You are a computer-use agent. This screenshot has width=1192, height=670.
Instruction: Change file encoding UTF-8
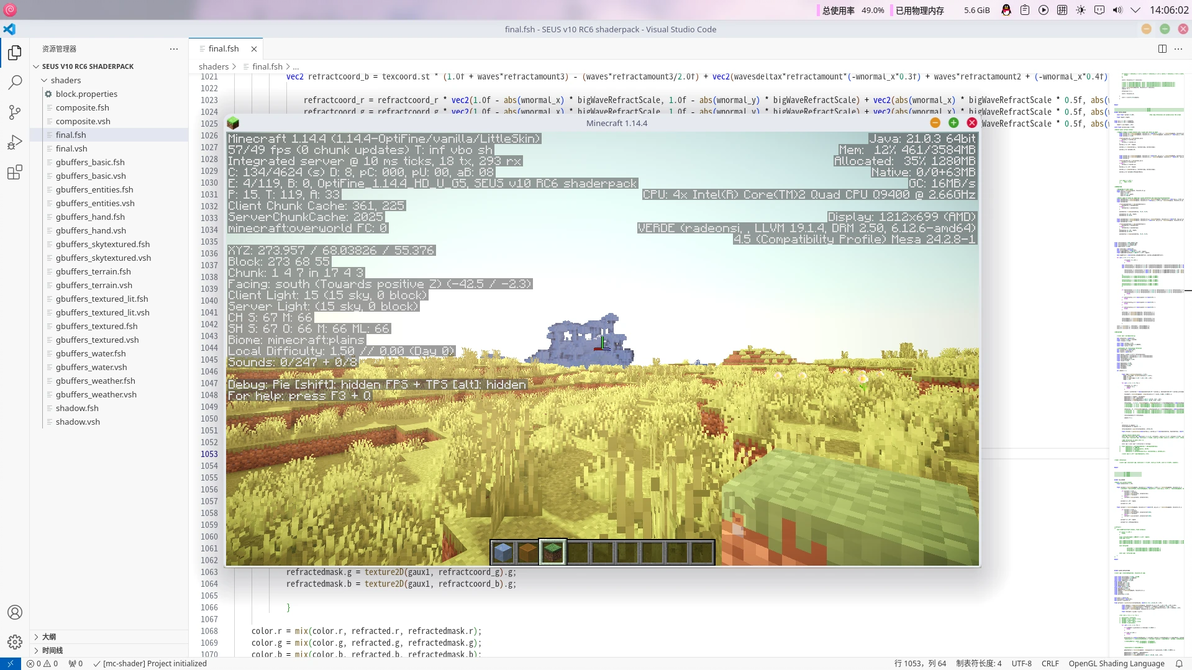click(1021, 663)
